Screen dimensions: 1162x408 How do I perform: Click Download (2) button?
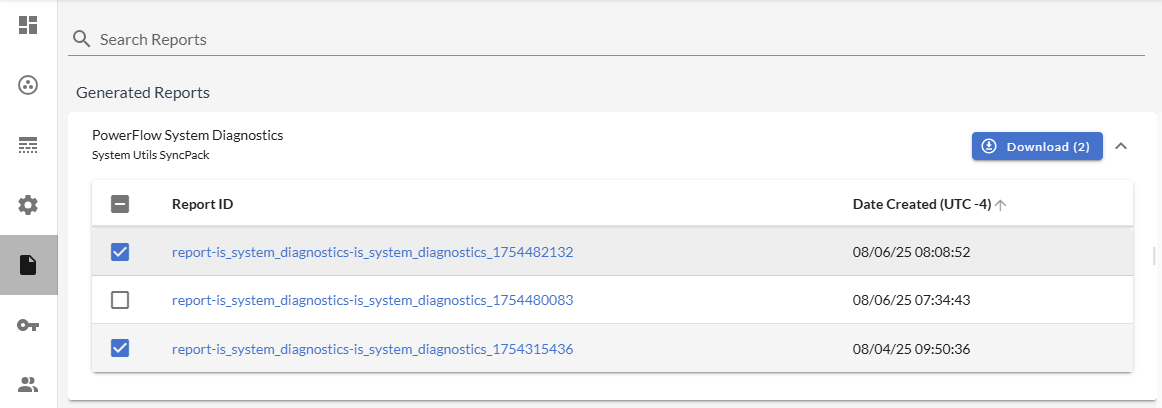(x=1037, y=146)
